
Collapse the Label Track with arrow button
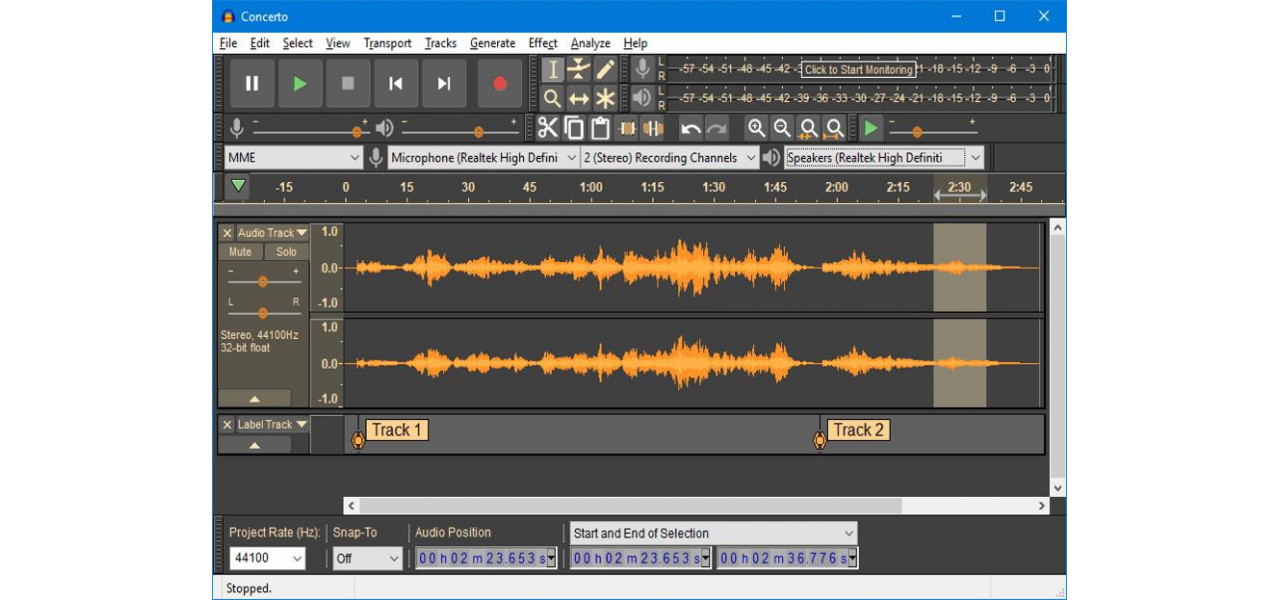point(255,445)
